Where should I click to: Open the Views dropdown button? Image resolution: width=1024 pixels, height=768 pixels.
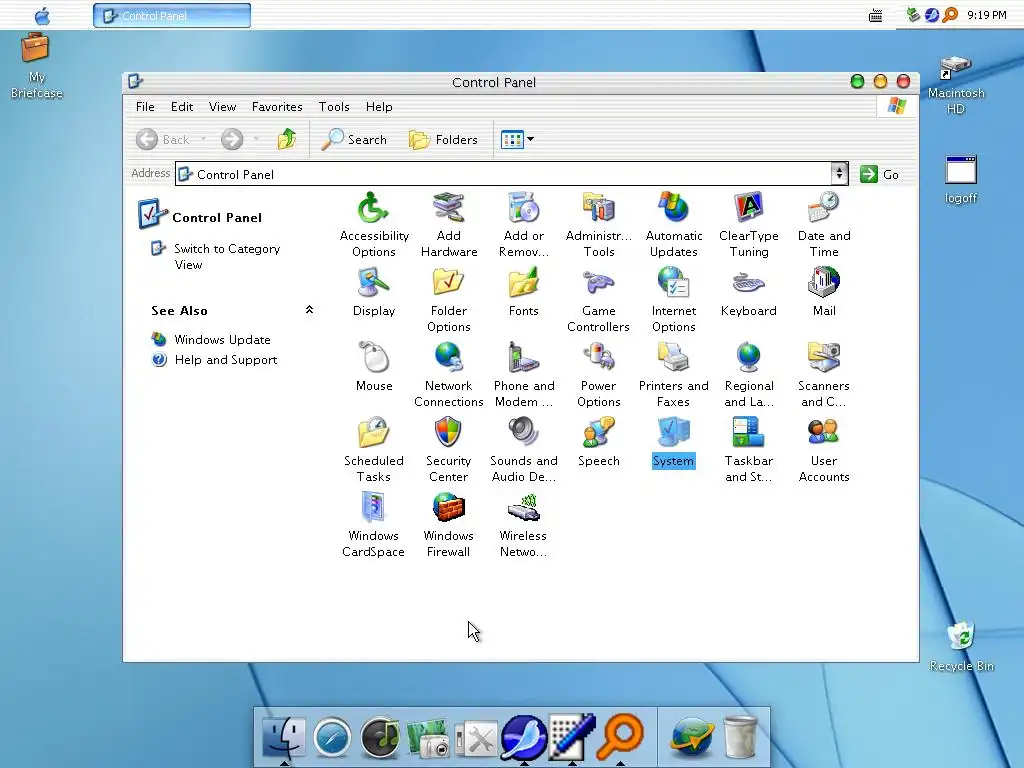(x=517, y=139)
